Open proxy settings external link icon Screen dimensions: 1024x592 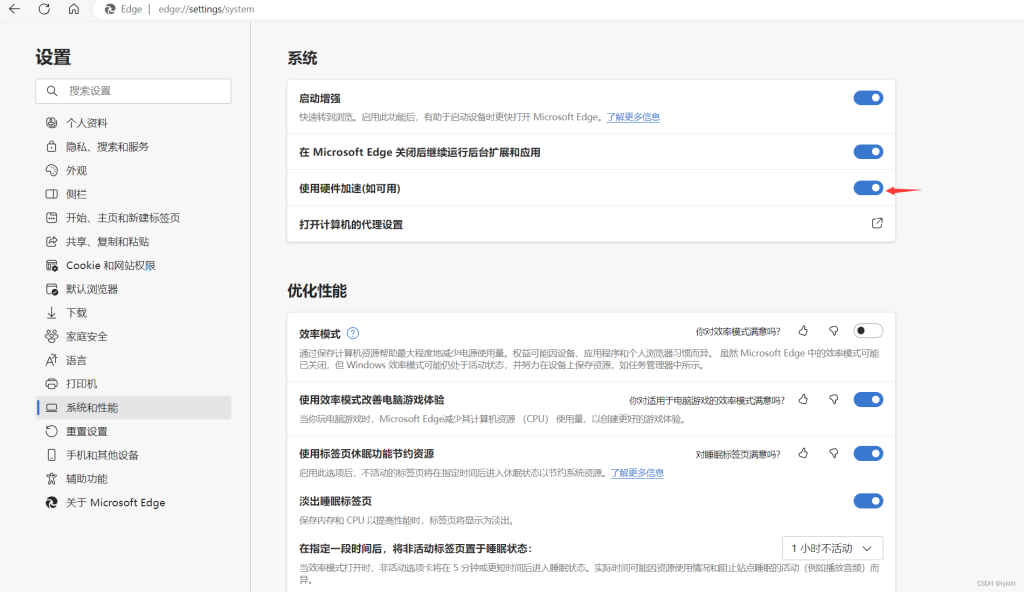click(877, 223)
